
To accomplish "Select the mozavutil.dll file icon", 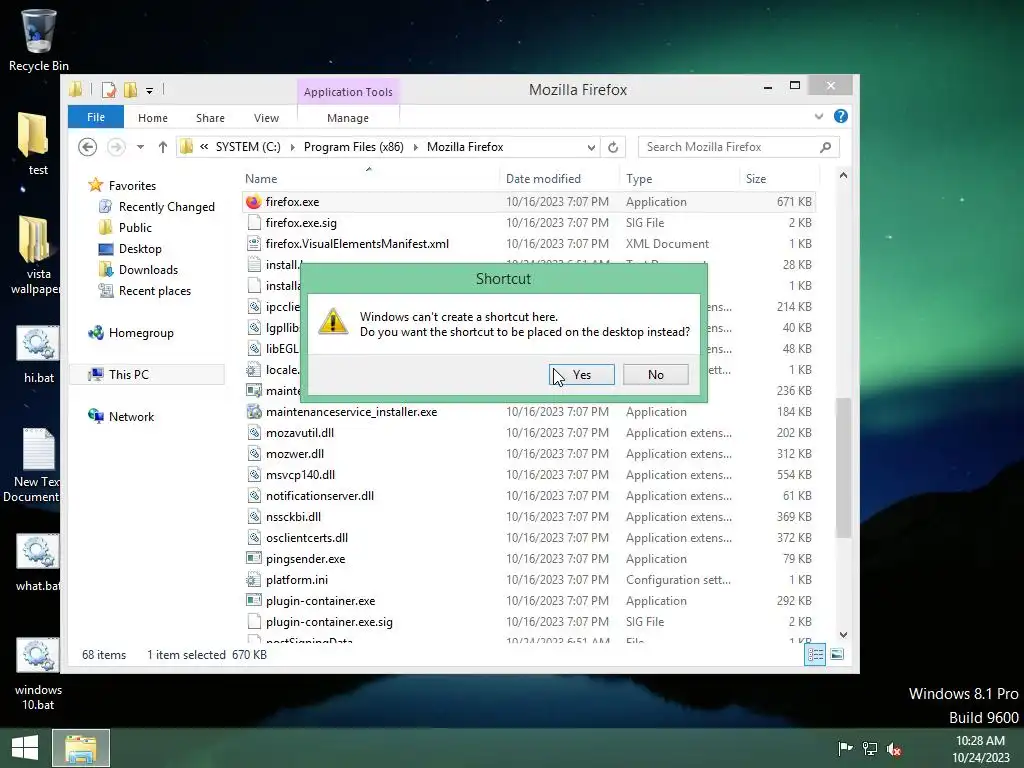I will (254, 432).
